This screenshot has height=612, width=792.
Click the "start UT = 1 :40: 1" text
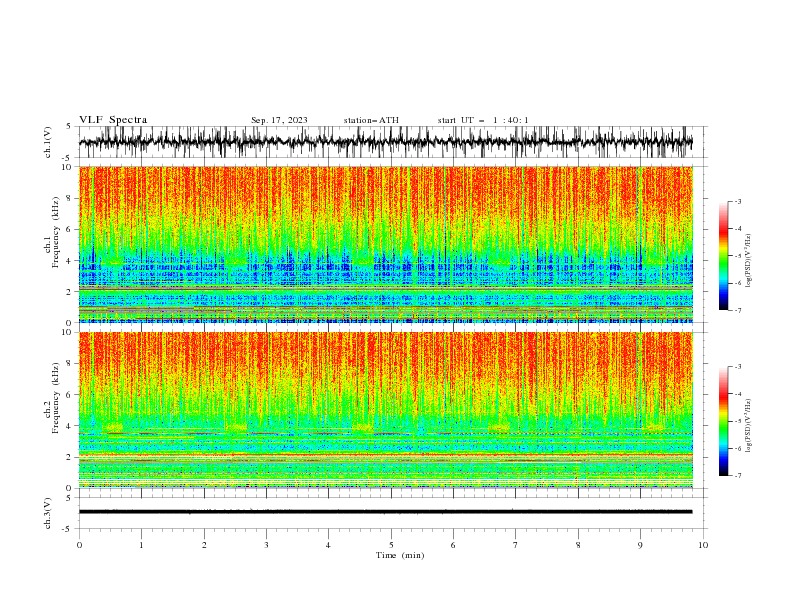pyautogui.click(x=483, y=120)
